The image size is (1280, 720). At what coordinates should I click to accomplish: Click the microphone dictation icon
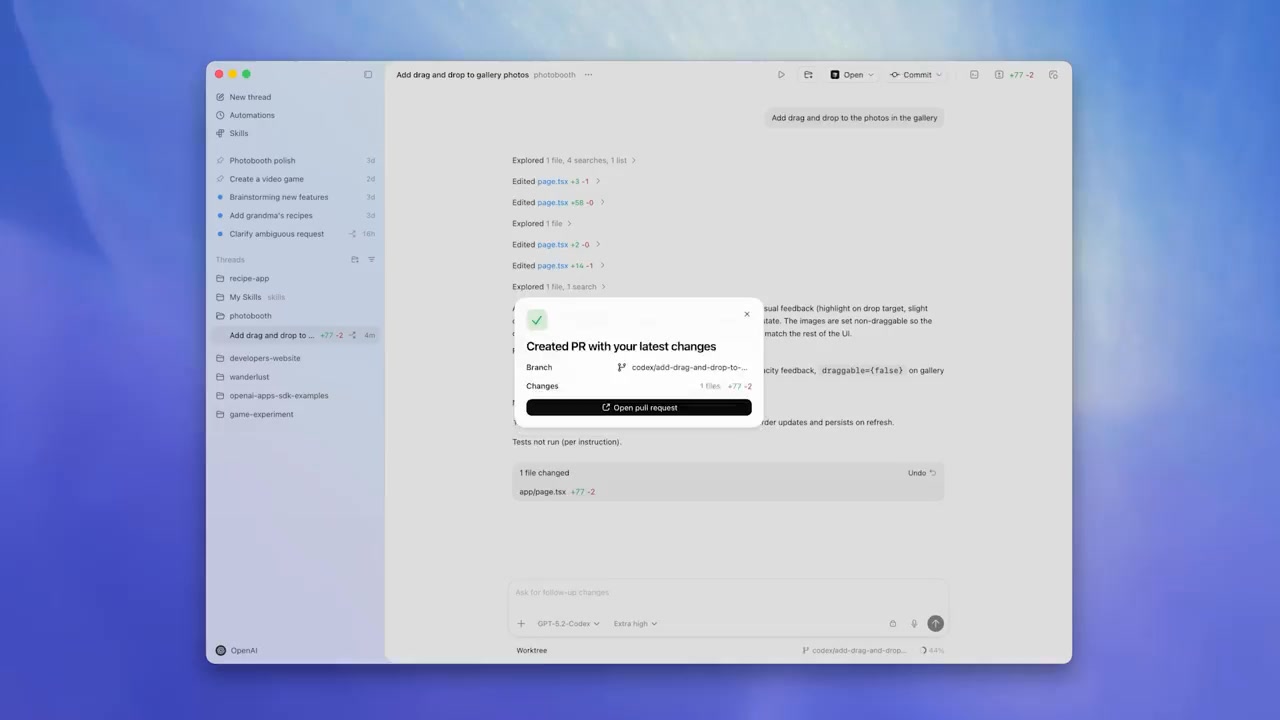tap(914, 624)
